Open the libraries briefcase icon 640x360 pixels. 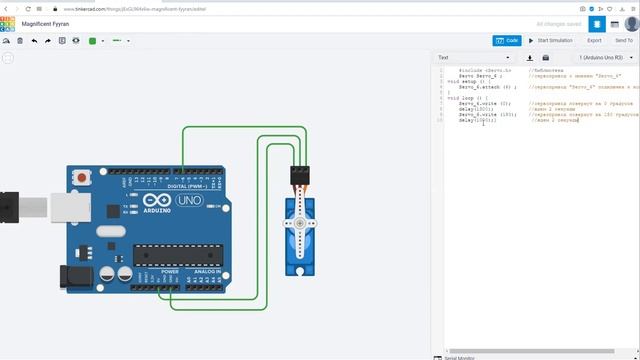pyautogui.click(x=546, y=58)
